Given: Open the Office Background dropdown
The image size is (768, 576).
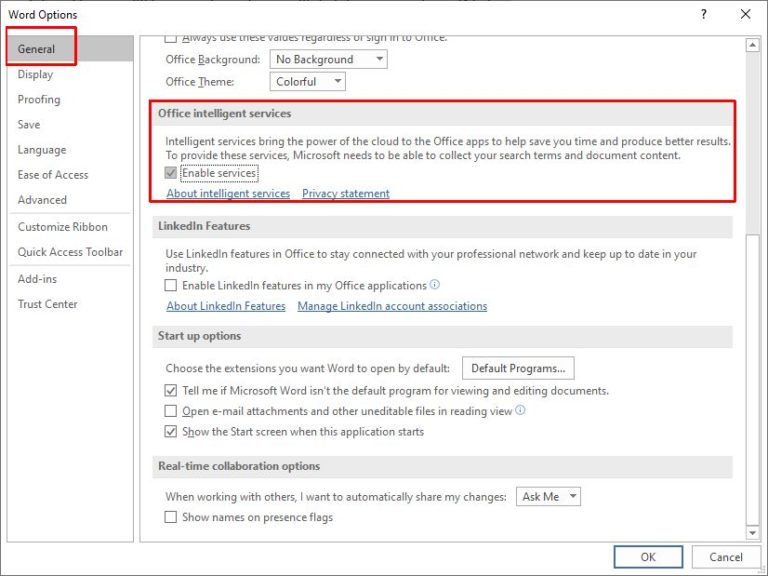Looking at the screenshot, I should (x=328, y=59).
